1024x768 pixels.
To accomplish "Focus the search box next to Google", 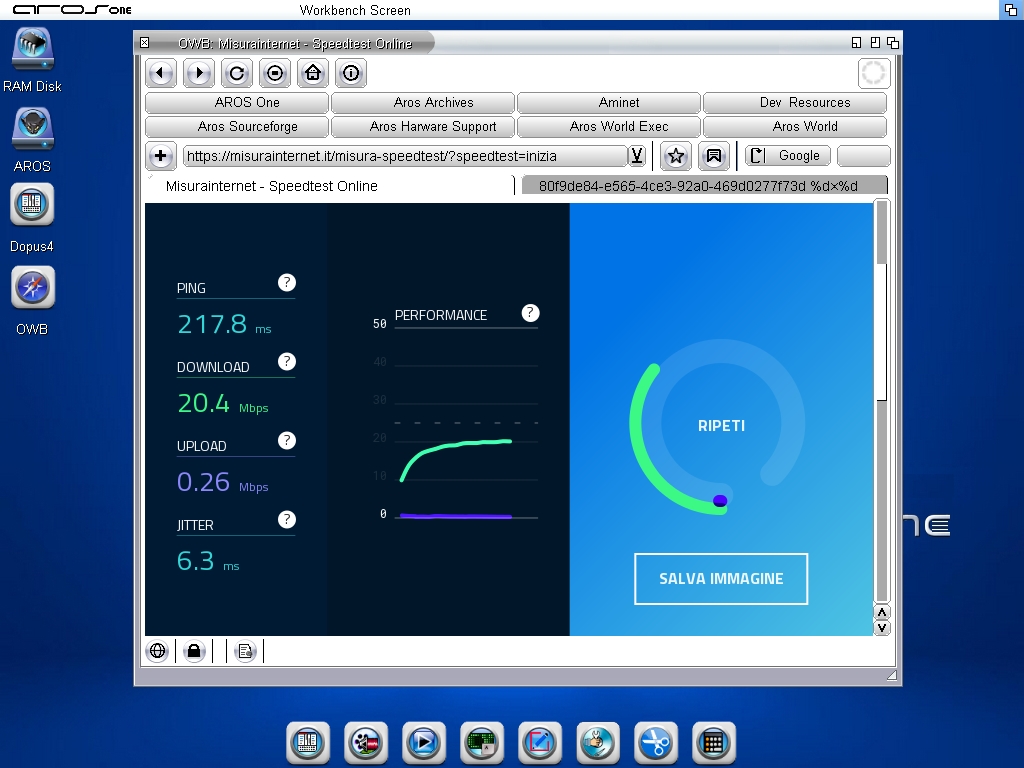I will click(863, 156).
